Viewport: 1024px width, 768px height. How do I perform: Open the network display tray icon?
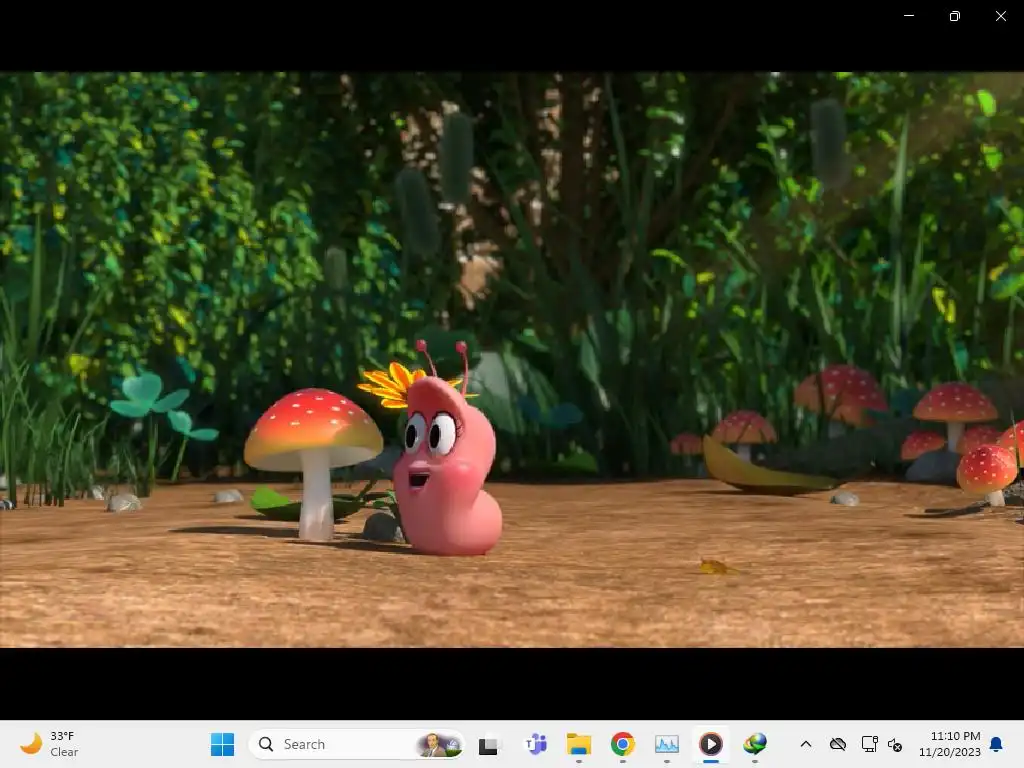[x=869, y=744]
